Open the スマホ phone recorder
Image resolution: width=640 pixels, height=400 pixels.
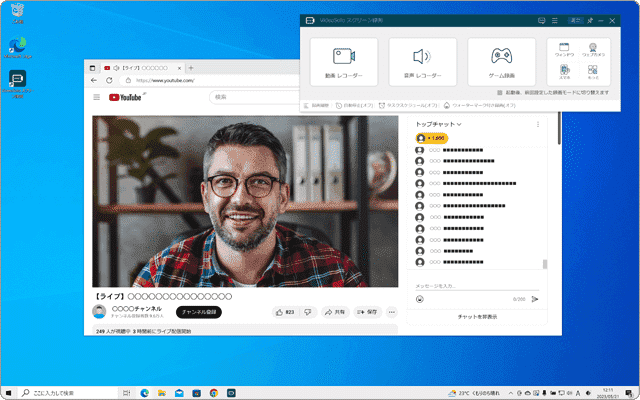click(x=564, y=72)
